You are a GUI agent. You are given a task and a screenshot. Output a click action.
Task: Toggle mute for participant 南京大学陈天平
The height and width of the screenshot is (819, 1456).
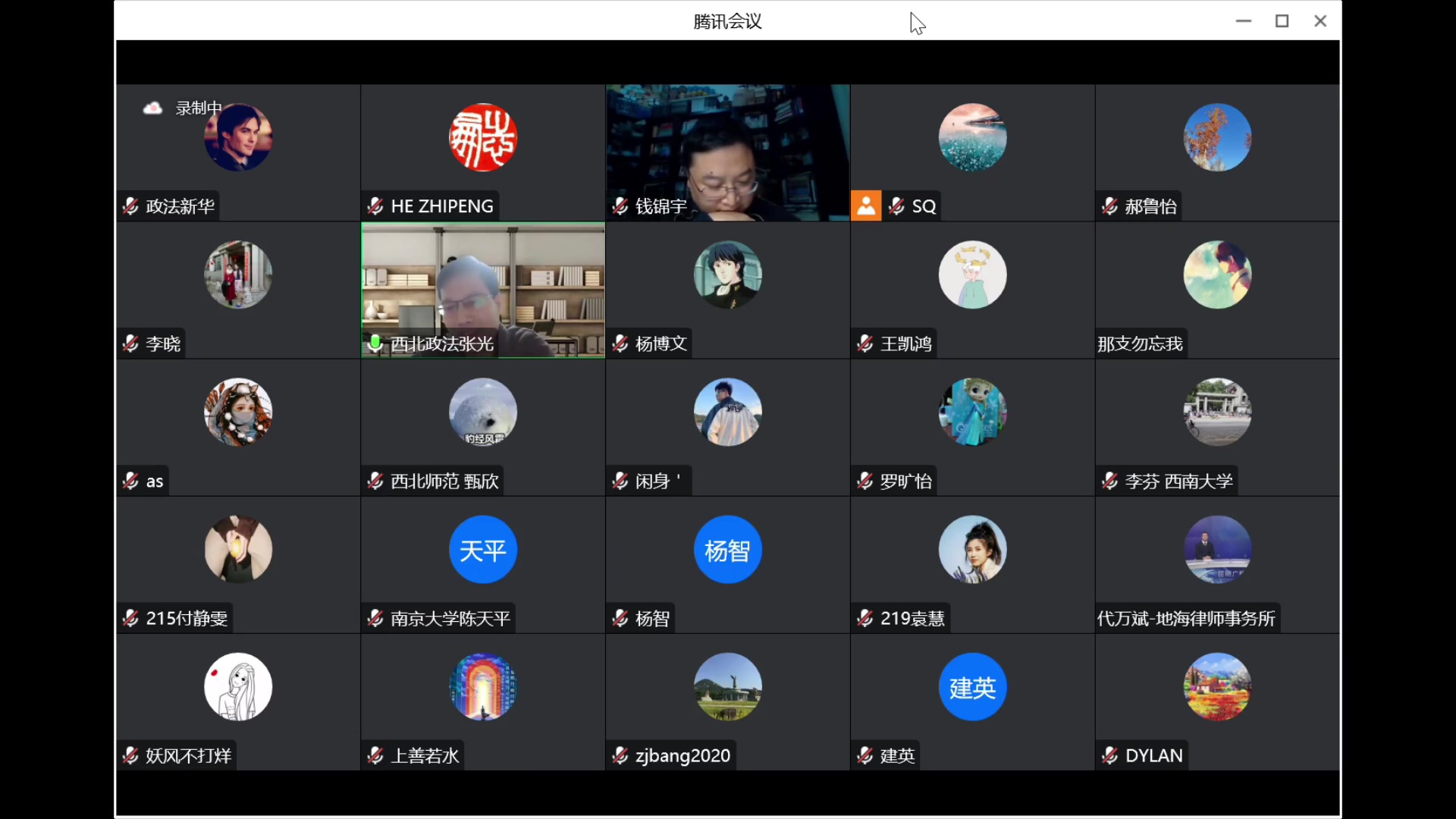tap(375, 618)
